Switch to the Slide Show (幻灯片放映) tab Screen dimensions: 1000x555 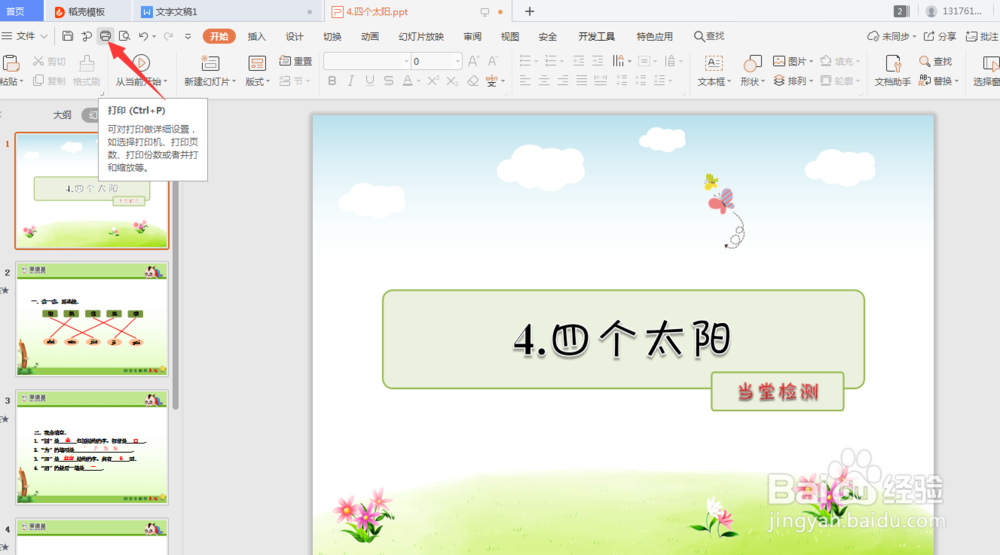click(x=421, y=36)
